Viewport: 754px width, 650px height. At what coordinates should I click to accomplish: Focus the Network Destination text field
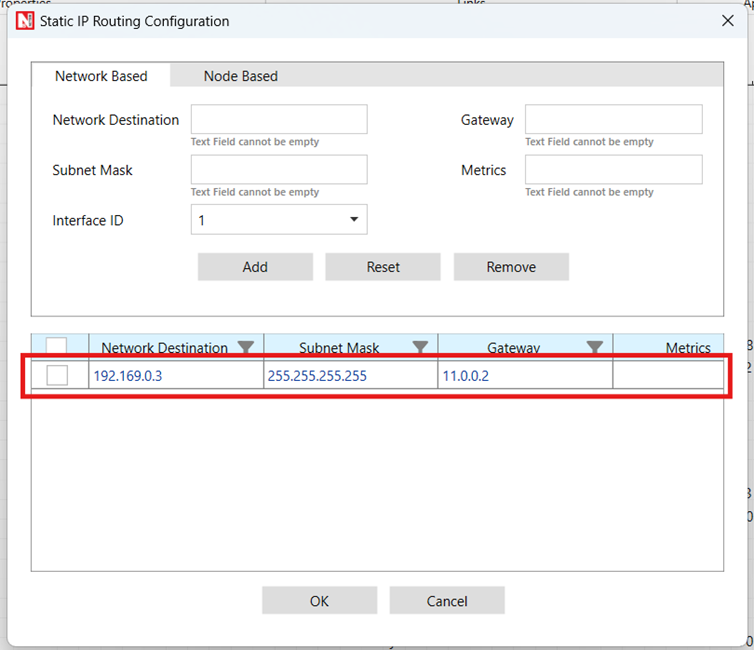(x=279, y=120)
